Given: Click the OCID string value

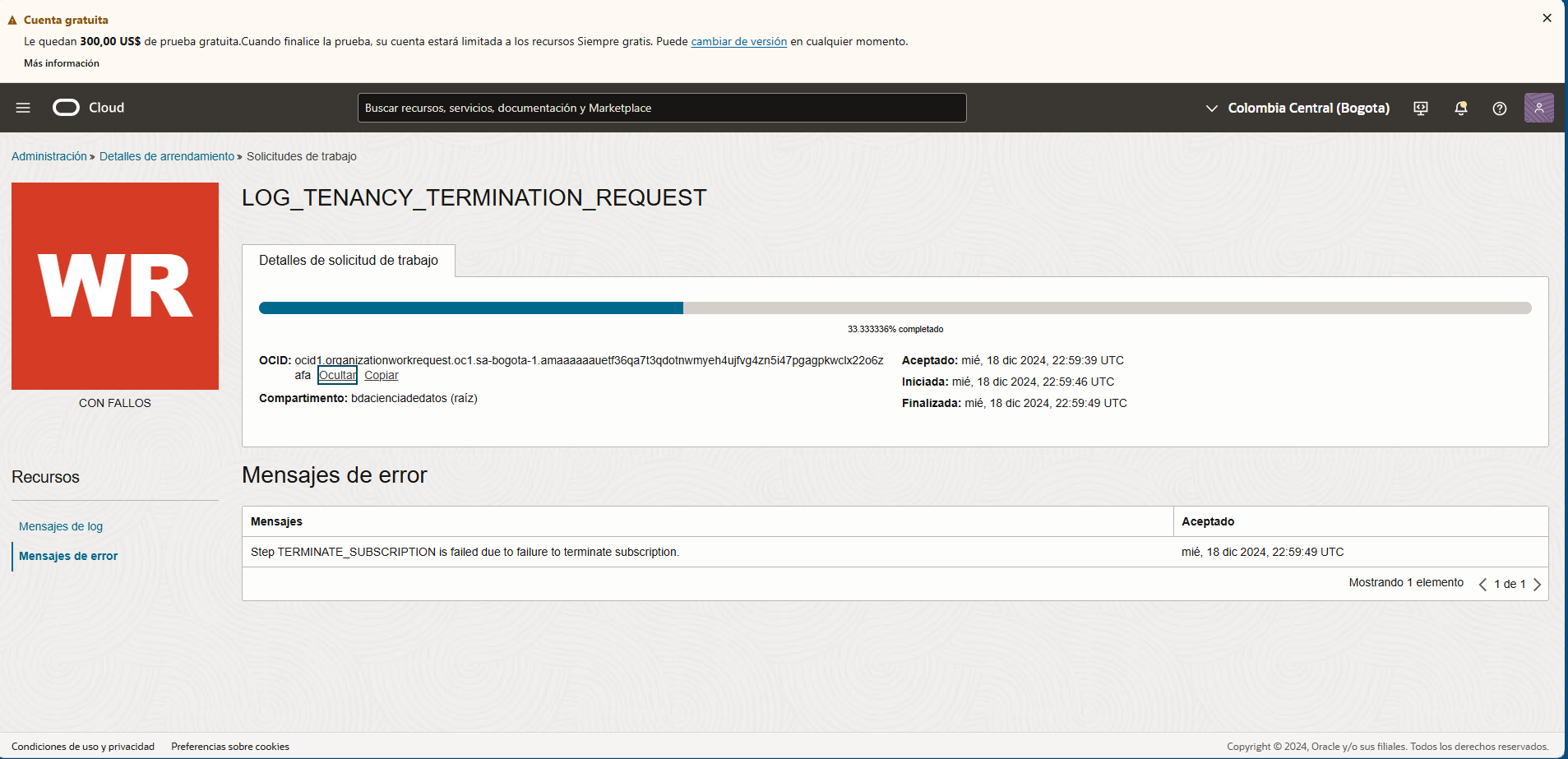Looking at the screenshot, I should point(589,368).
